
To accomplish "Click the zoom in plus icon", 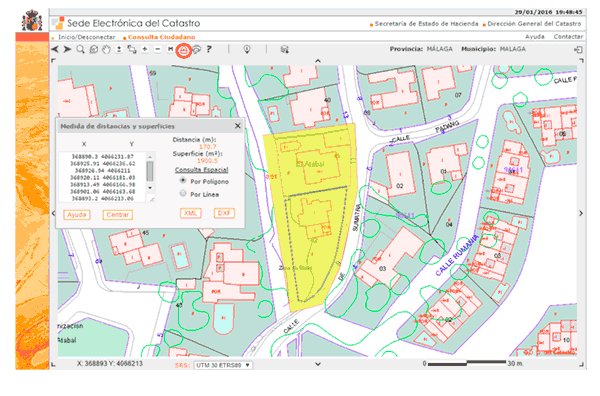I will 145,49.
